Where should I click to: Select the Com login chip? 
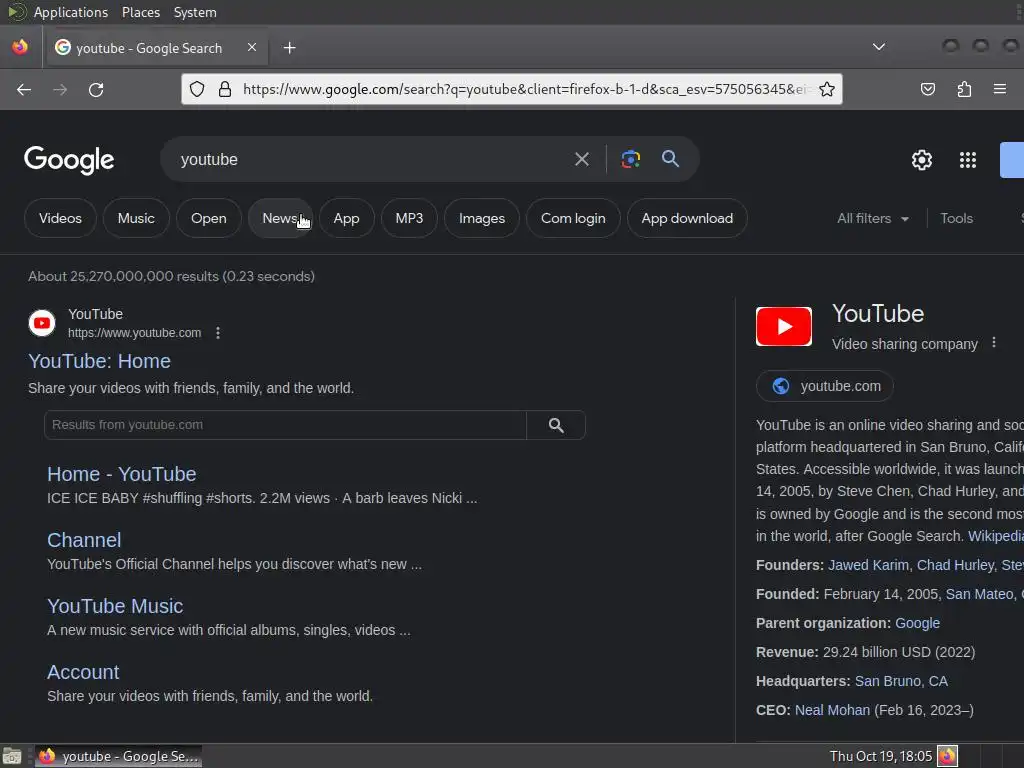tap(573, 218)
